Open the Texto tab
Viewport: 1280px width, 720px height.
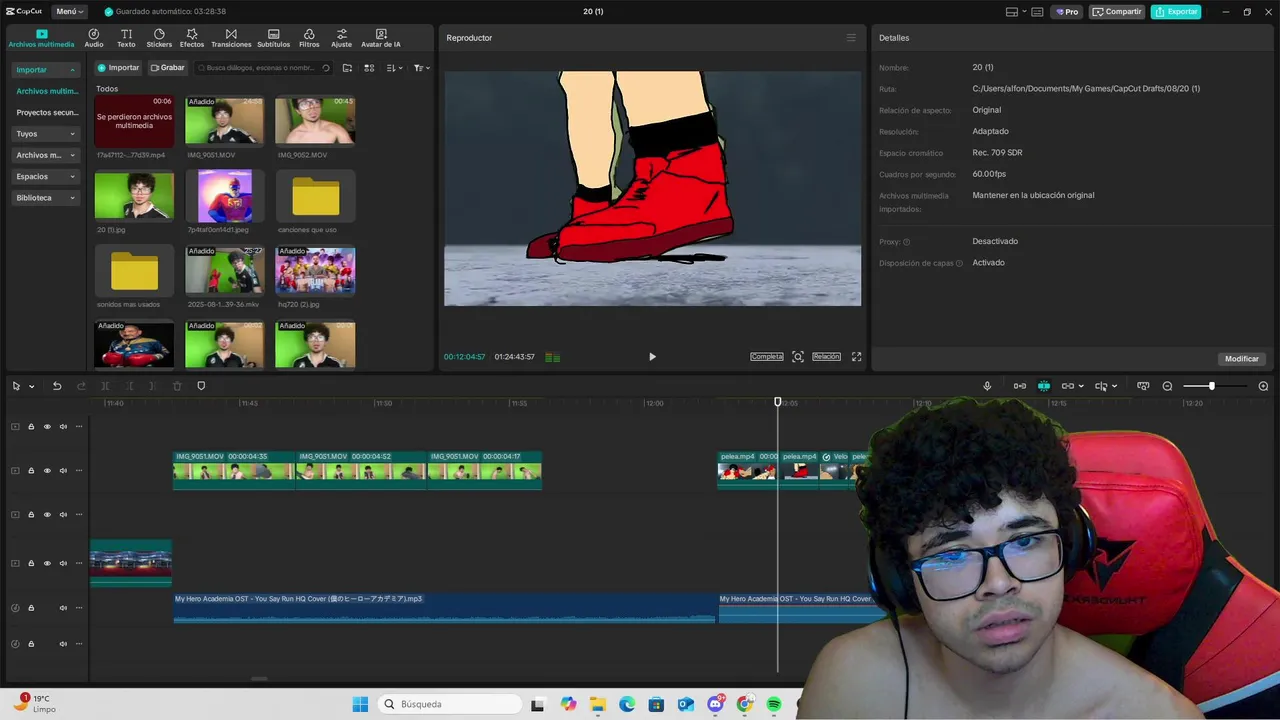(126, 38)
